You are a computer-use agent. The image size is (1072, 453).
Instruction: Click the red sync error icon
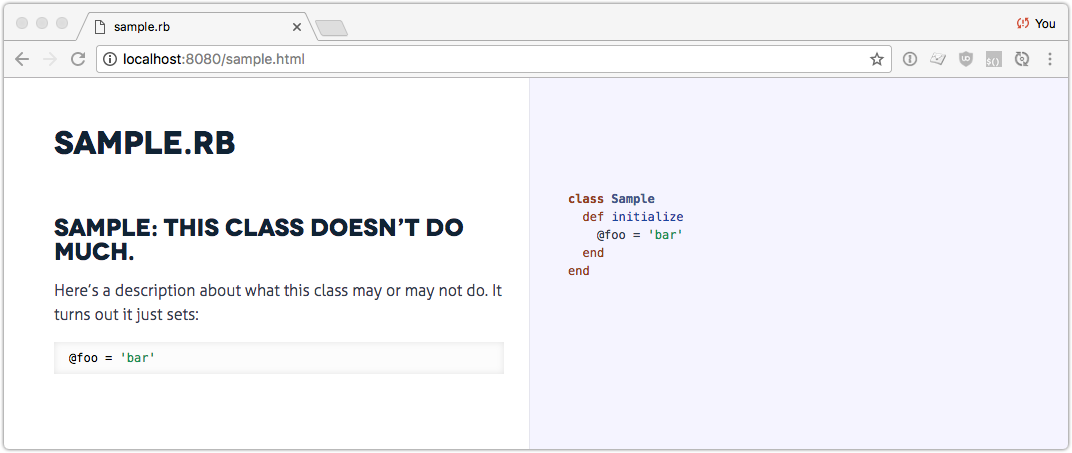coord(1023,23)
